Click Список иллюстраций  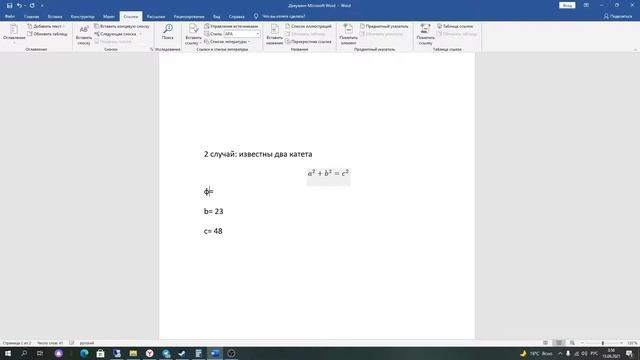pos(308,26)
